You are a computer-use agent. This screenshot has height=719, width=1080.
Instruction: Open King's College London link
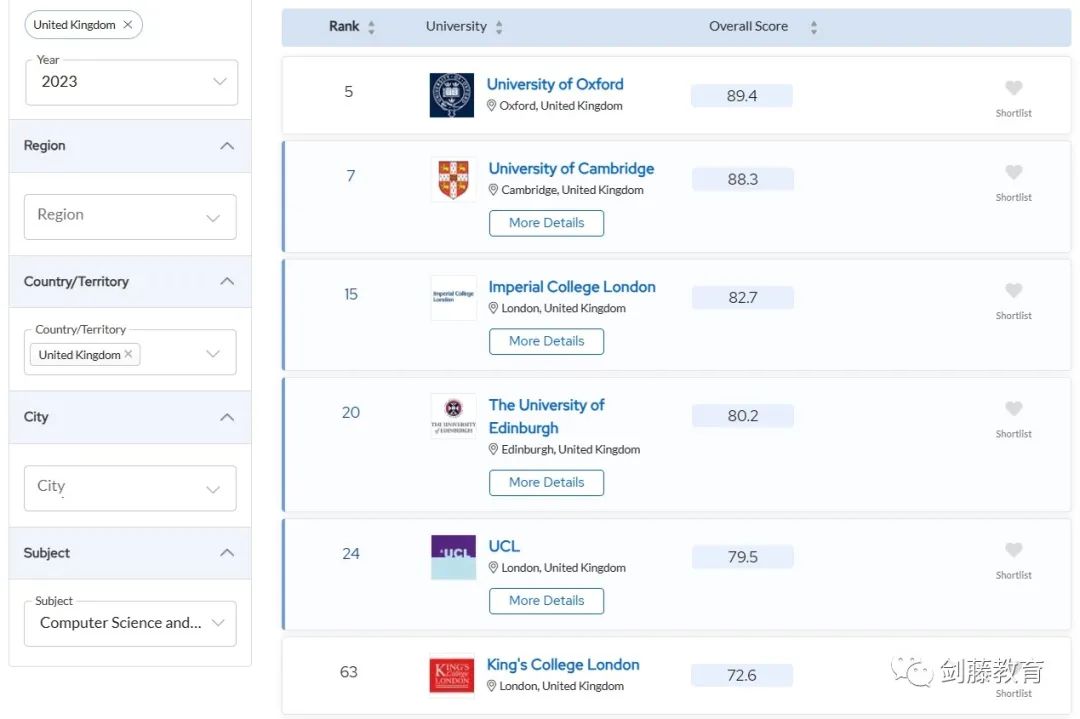(563, 665)
